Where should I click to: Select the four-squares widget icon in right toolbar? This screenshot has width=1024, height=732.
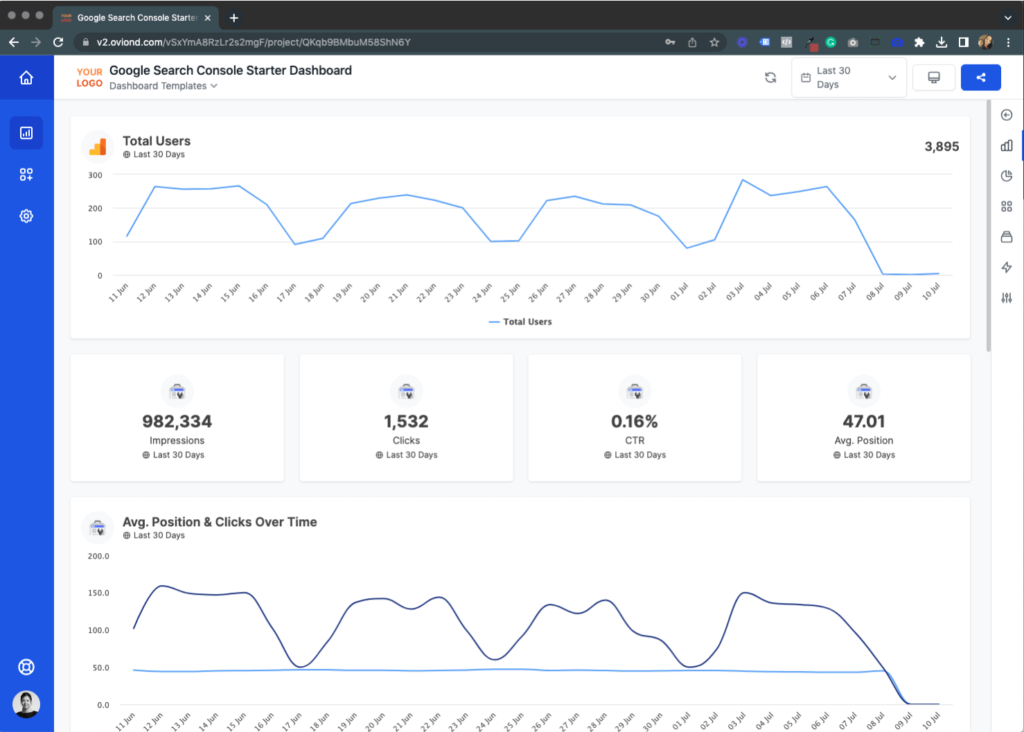coord(1006,206)
